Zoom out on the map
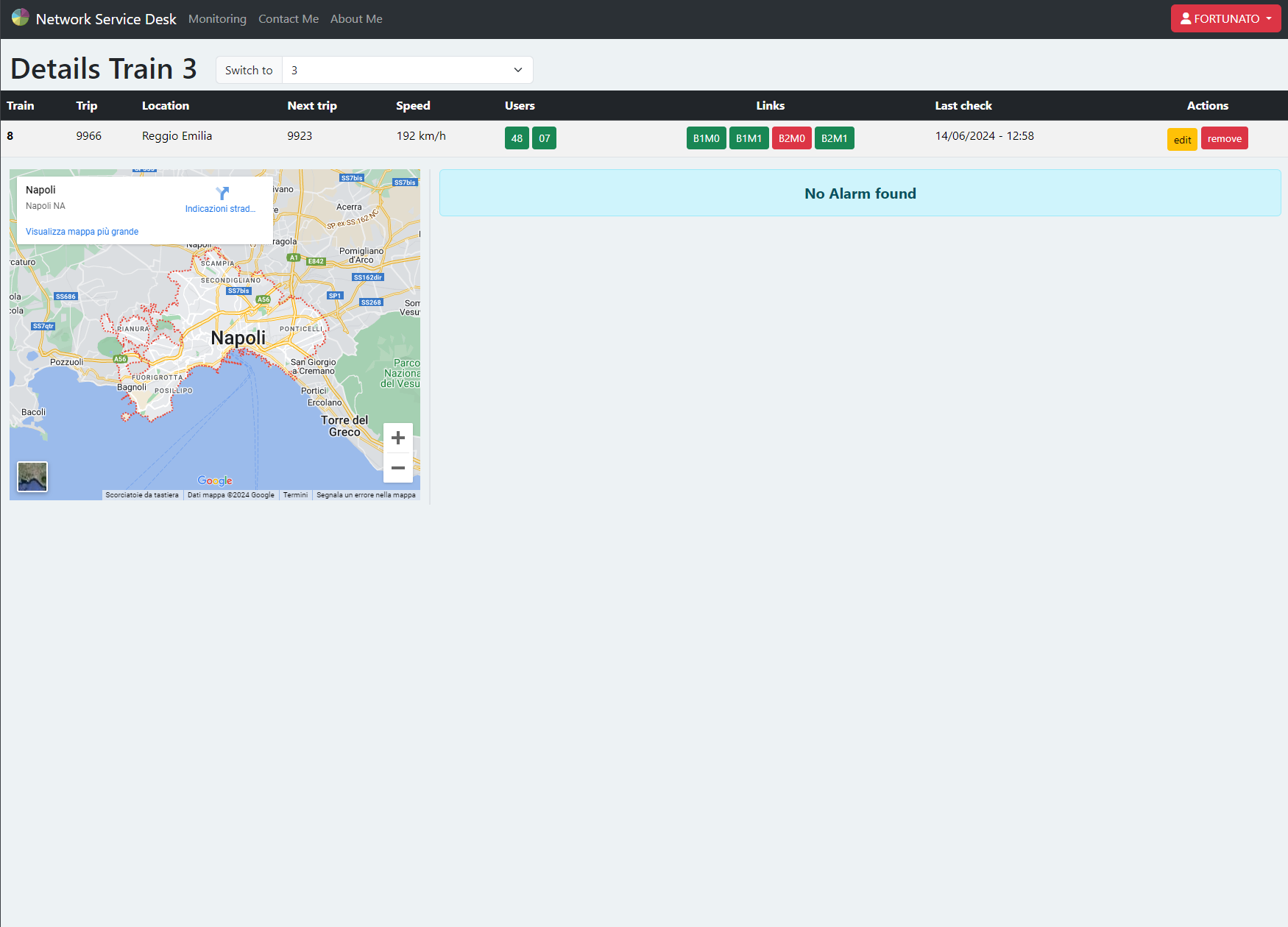Viewport: 1288px width, 927px height. point(398,468)
